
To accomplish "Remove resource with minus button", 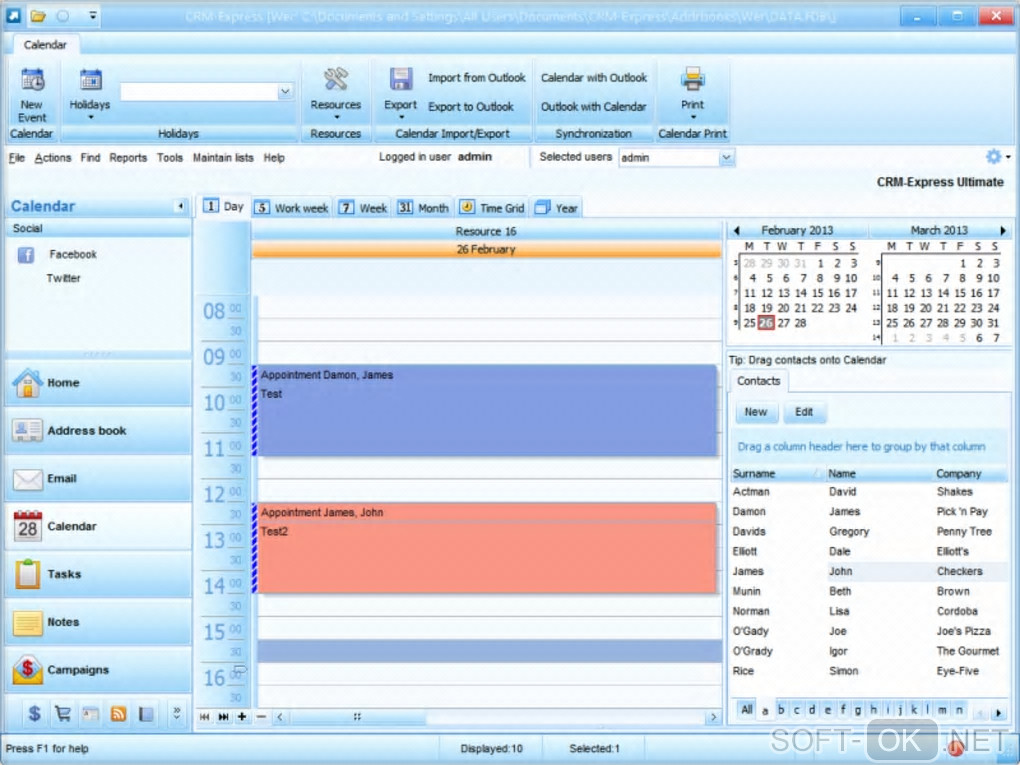I will [x=261, y=717].
